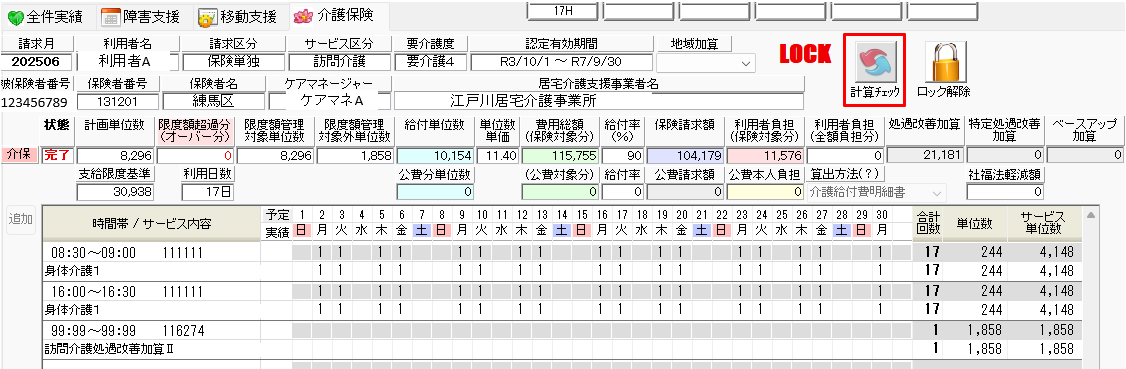
Task: Click the 保険請求額 value 104,179
Action: pos(685,155)
